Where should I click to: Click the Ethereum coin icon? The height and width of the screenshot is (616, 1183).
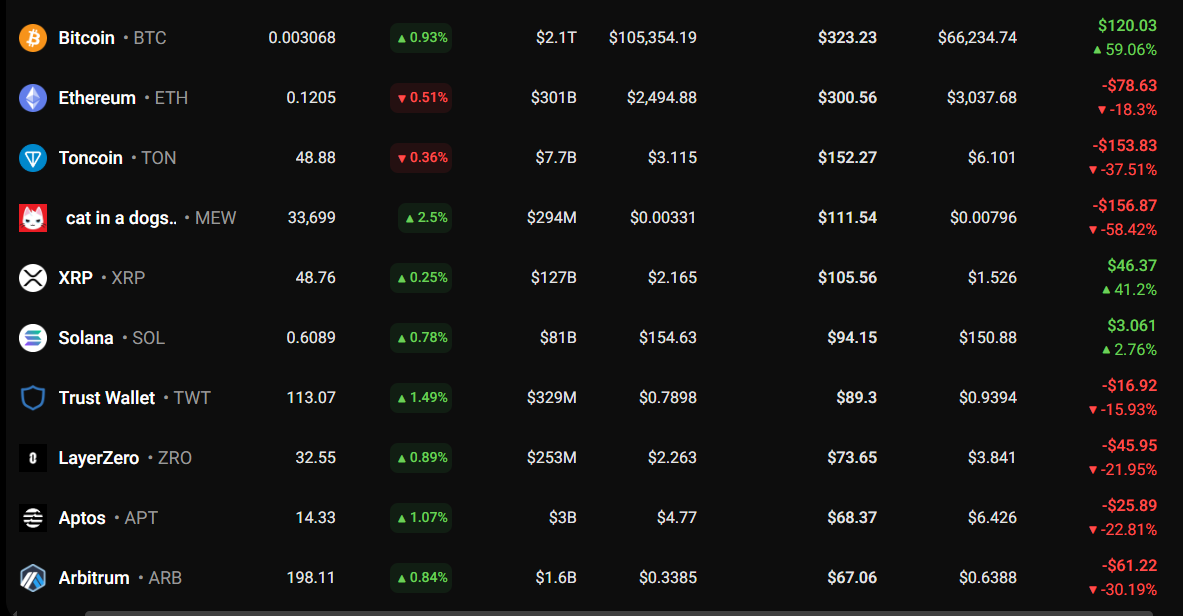pyautogui.click(x=33, y=98)
